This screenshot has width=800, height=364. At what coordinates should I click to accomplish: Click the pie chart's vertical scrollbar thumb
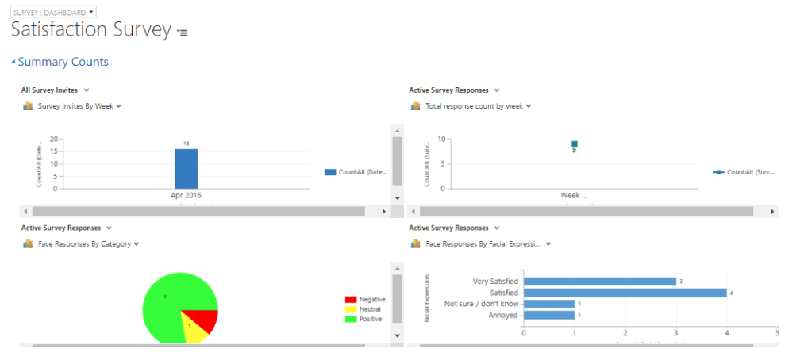[x=396, y=299]
